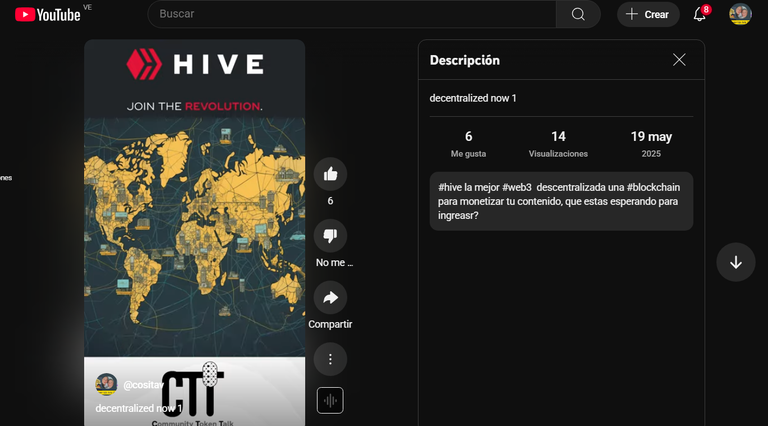This screenshot has height=426, width=768.
Task: Open the #blockchain hashtag link
Action: click(653, 187)
